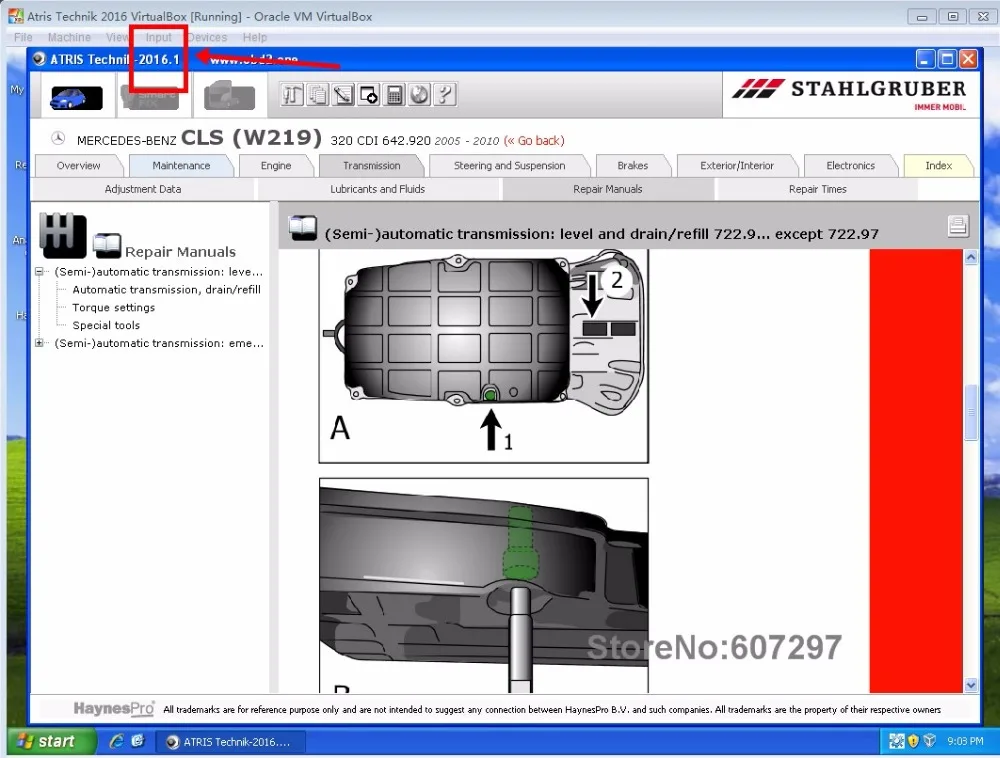Viewport: 1000px width, 758px height.
Task: Select Lubricants and Fluids subtab
Action: click(378, 189)
